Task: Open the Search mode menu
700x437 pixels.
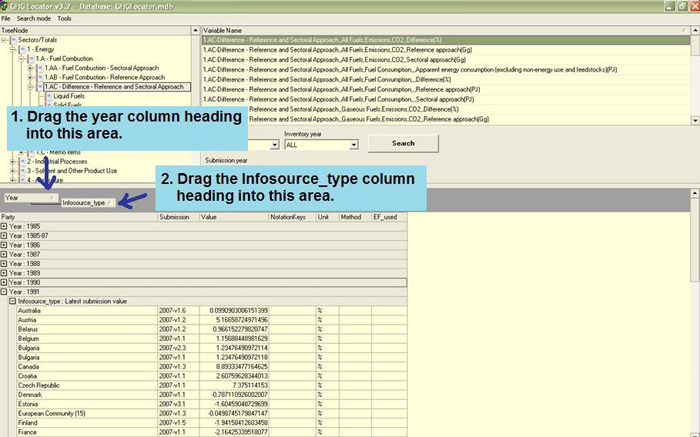Action: point(33,19)
